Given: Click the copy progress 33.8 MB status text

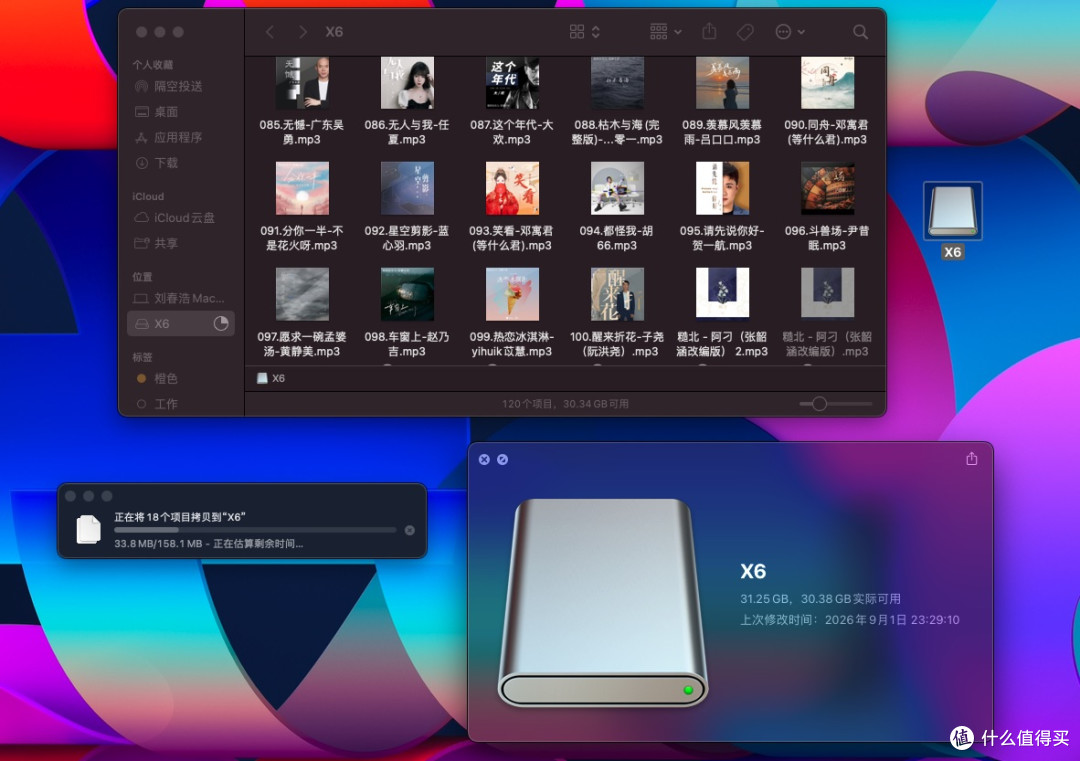Looking at the screenshot, I should (209, 543).
